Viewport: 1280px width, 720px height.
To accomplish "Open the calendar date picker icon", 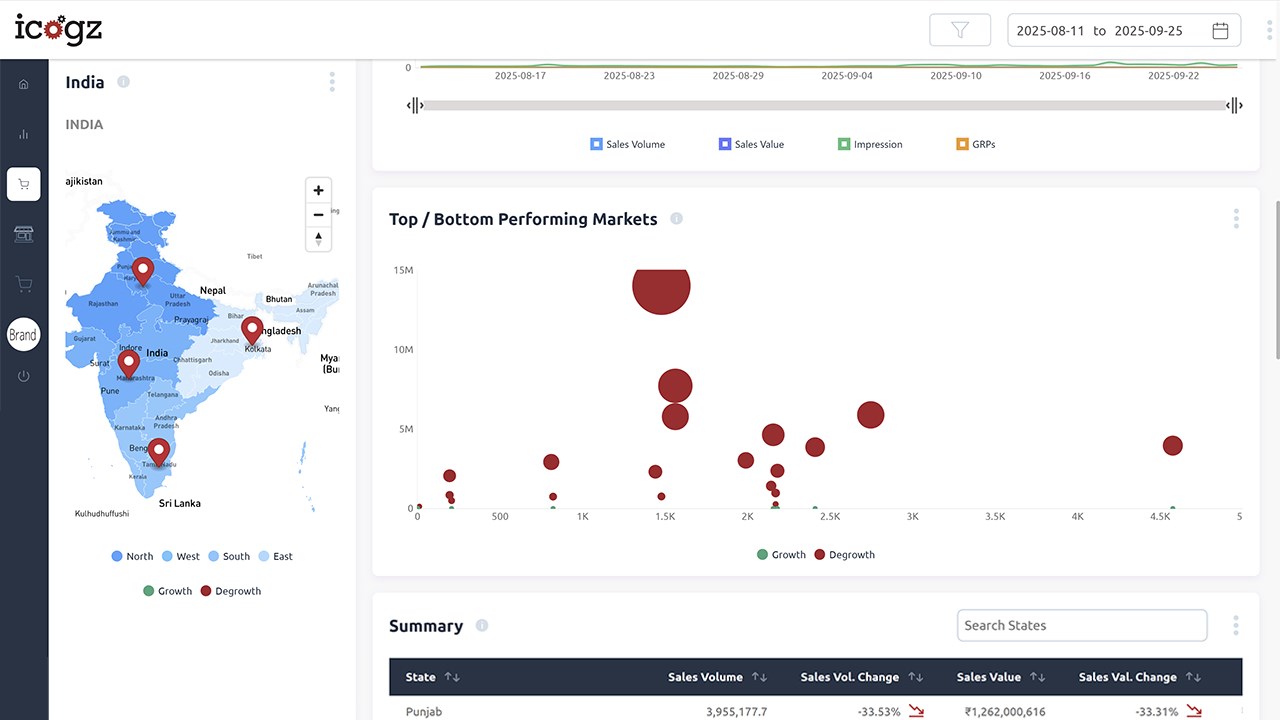I will 1220,30.
